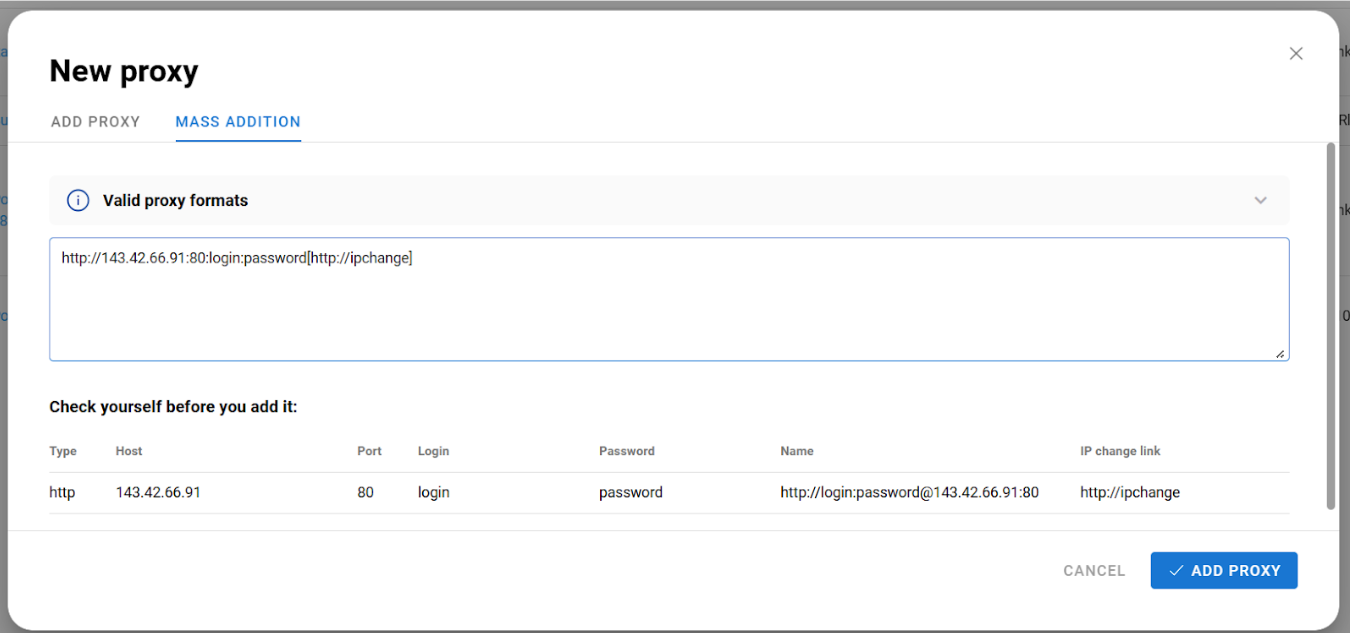Click the checkmark icon in Add Proxy button
This screenshot has width=1351, height=633.
pos(1176,570)
